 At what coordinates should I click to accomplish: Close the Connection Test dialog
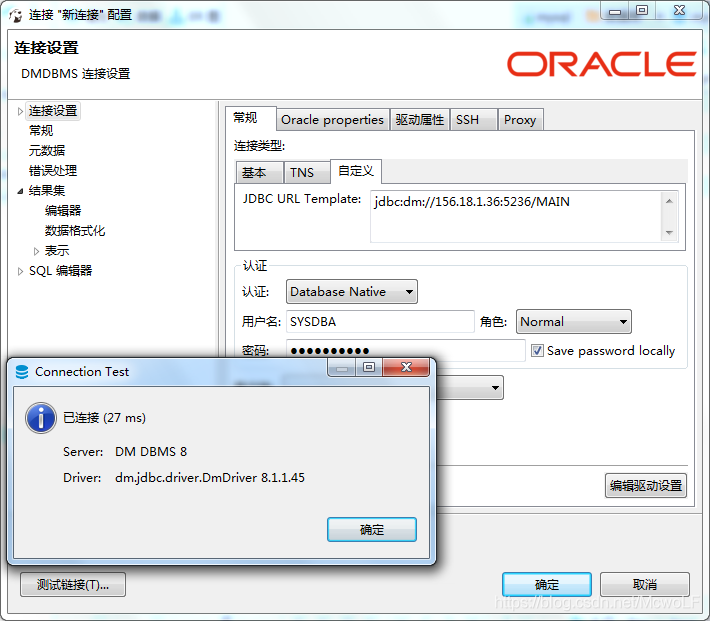[406, 367]
